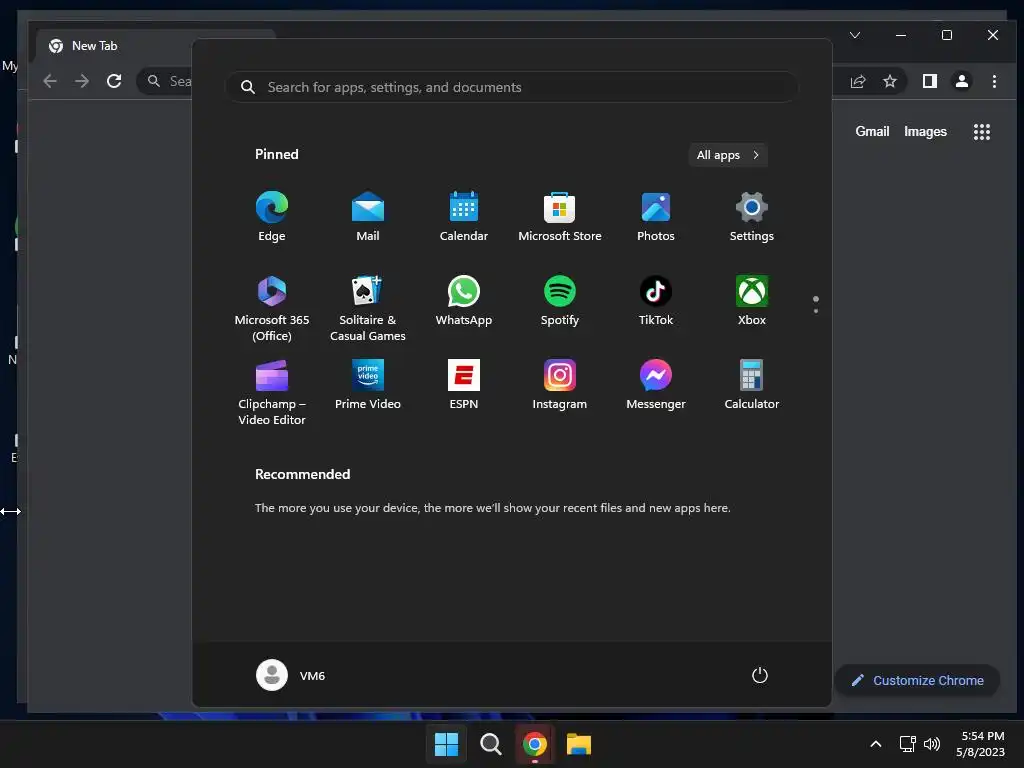Viewport: 1024px width, 768px height.
Task: Open File Explorer from taskbar
Action: 579,744
